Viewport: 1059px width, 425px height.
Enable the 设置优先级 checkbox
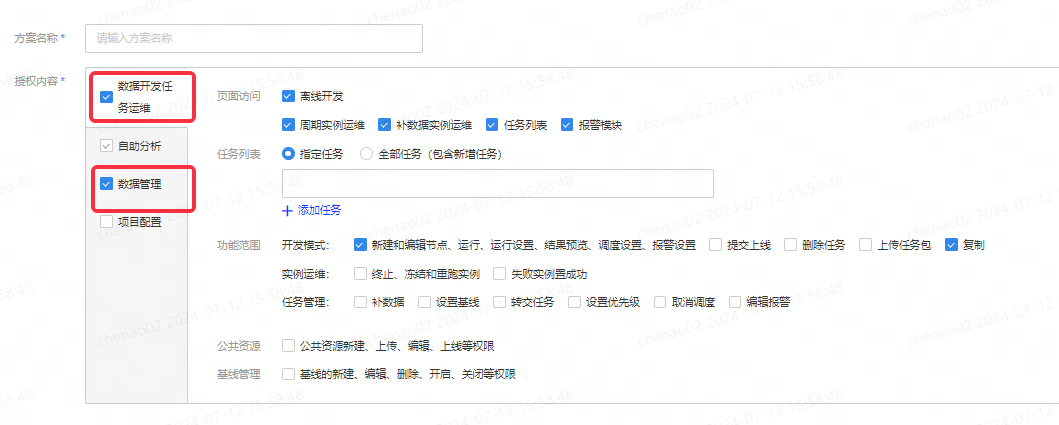coord(574,301)
